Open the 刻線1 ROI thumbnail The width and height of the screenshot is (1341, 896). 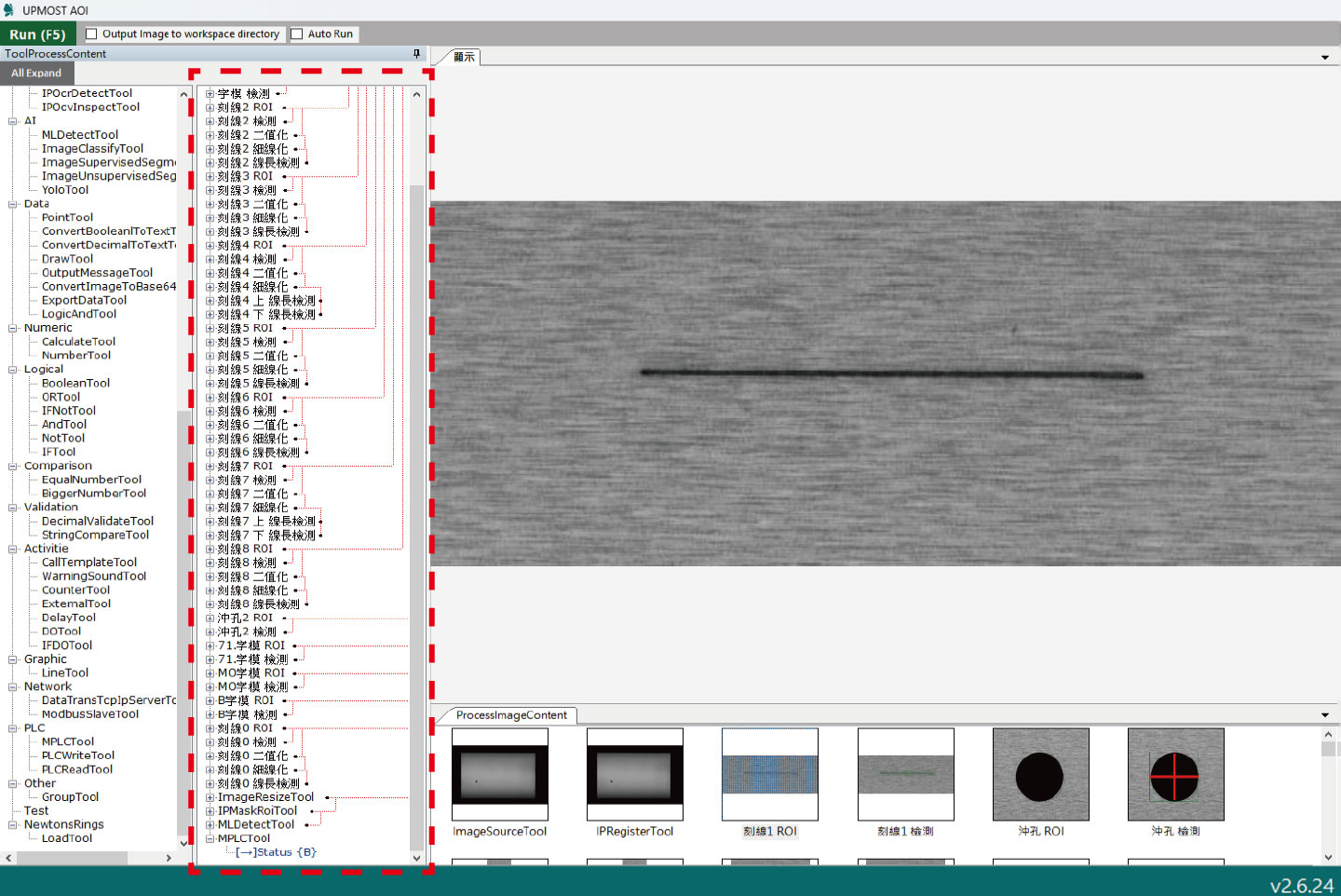[x=769, y=775]
